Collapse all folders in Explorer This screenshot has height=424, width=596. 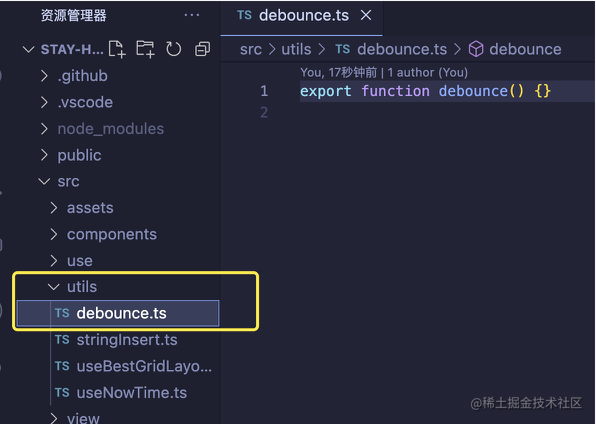(202, 49)
